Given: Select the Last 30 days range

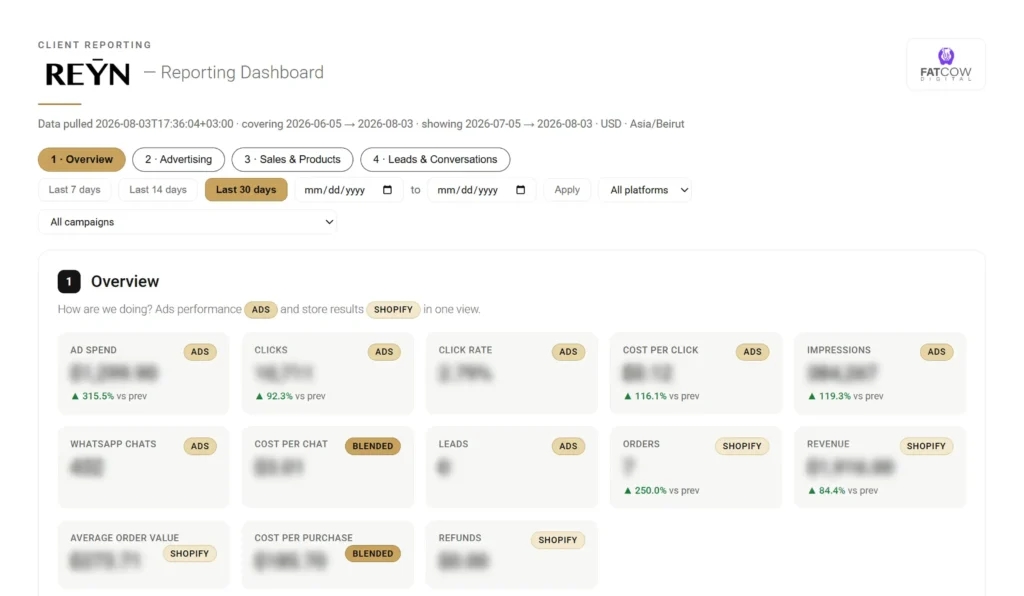Looking at the screenshot, I should 246,190.
